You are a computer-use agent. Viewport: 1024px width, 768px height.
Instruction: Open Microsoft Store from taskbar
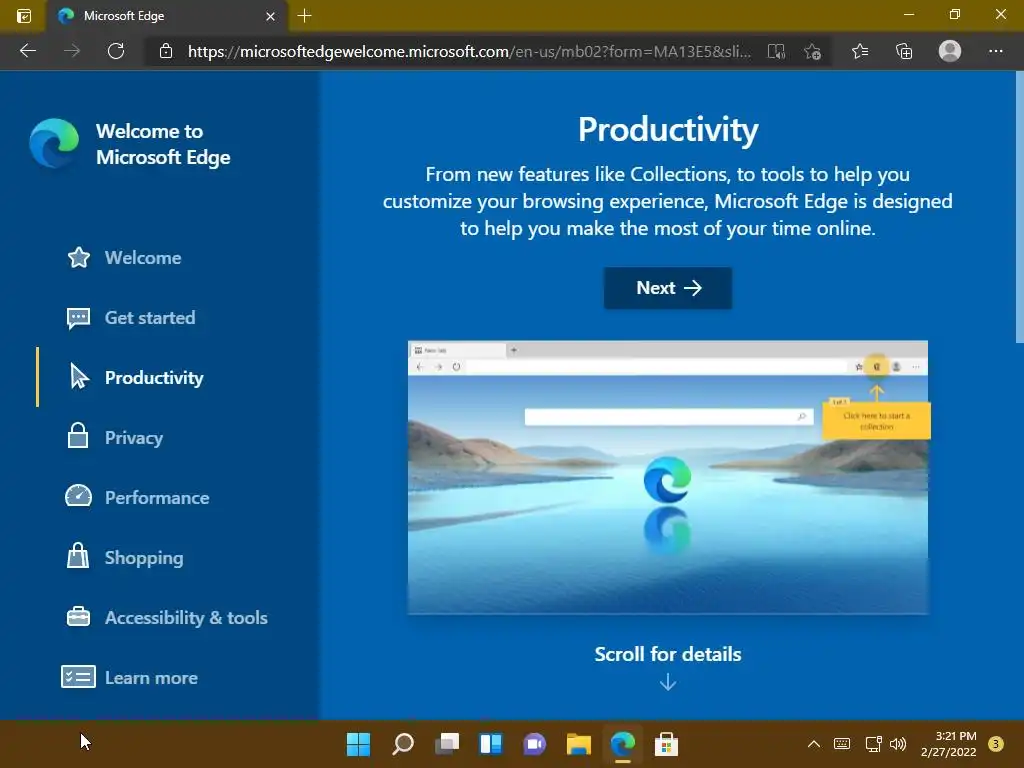pos(666,744)
